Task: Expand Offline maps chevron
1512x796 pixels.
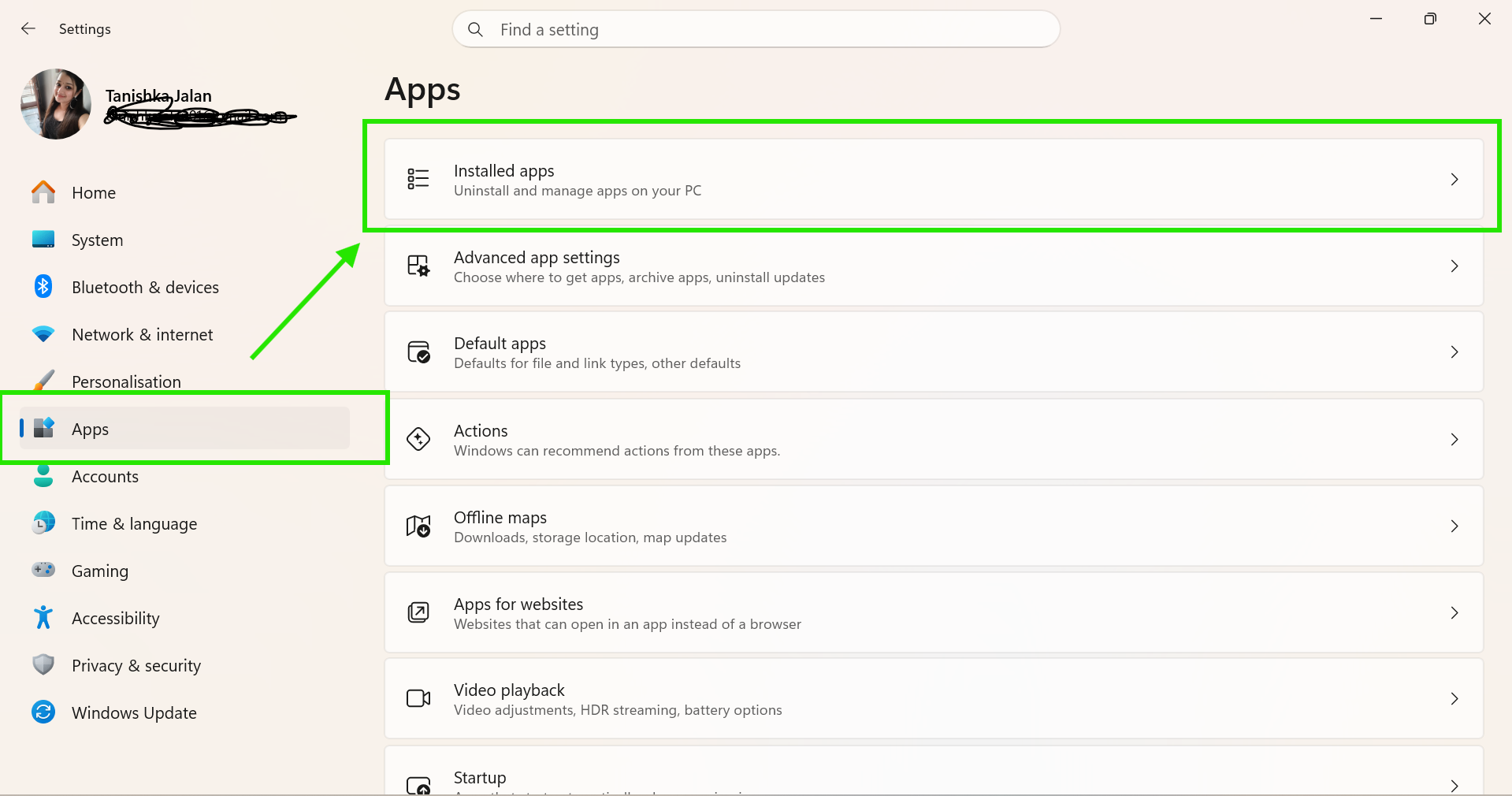Action: [1454, 526]
